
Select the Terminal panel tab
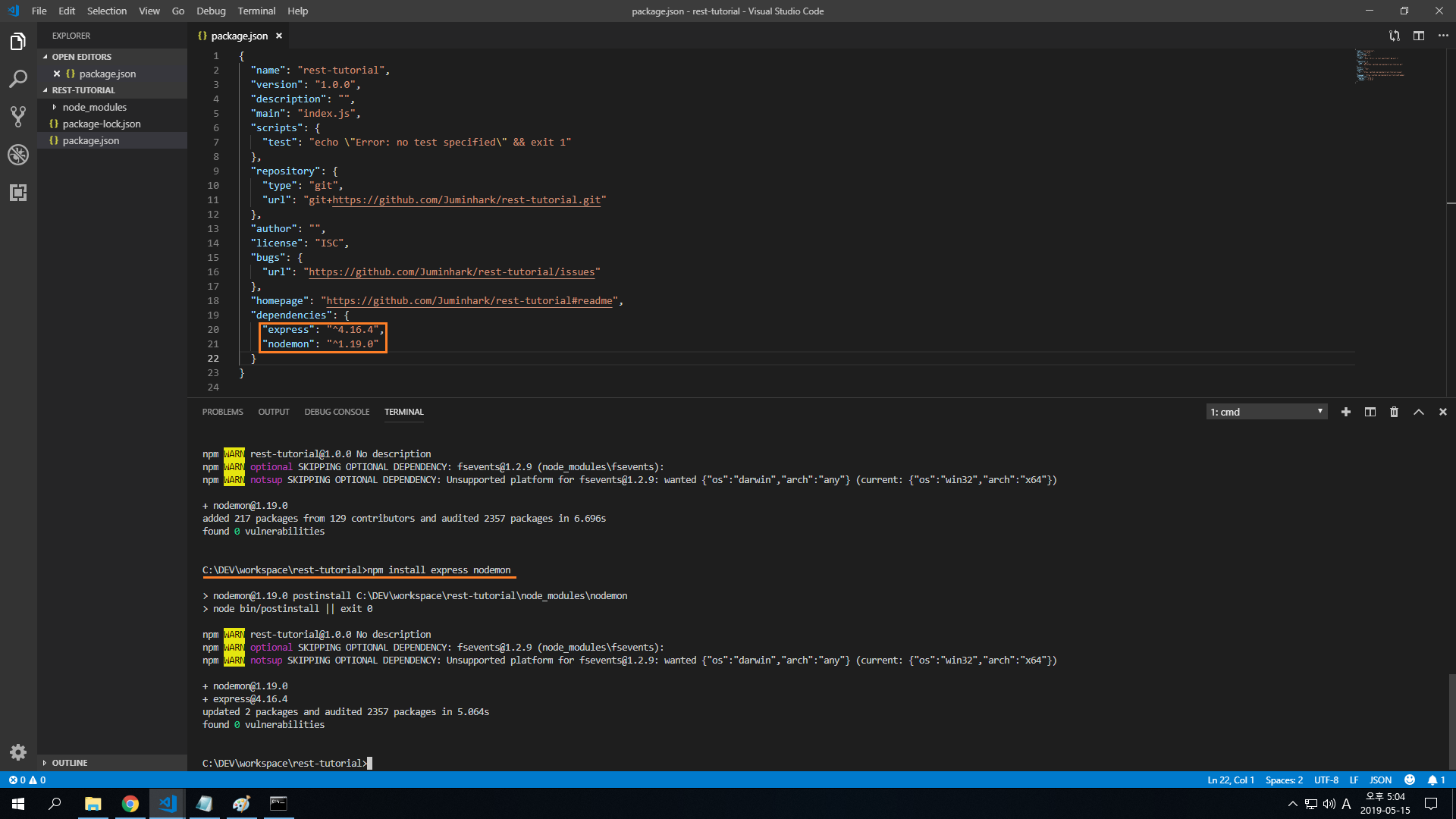(403, 412)
